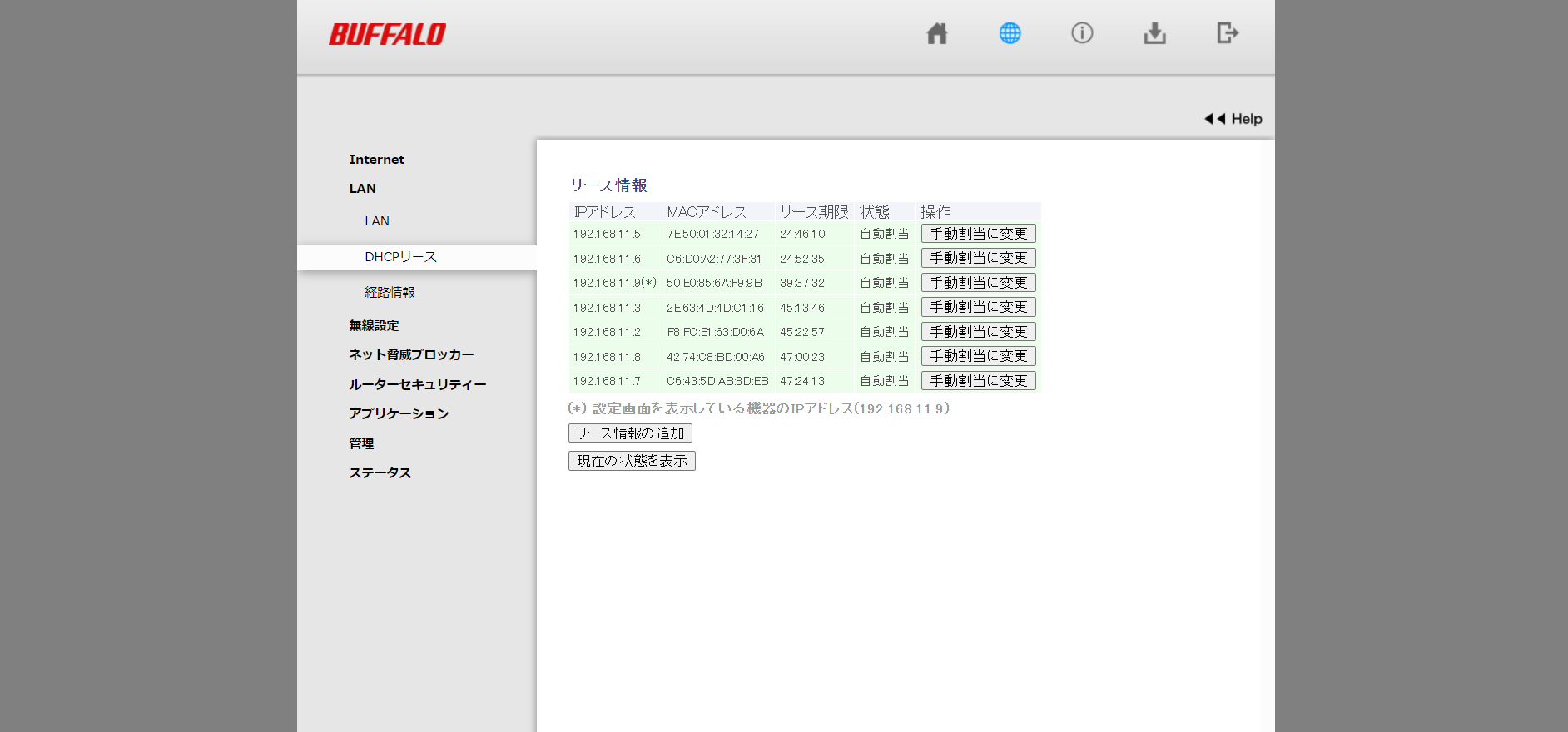Go to the home icon page
1568x732 pixels.
(937, 33)
